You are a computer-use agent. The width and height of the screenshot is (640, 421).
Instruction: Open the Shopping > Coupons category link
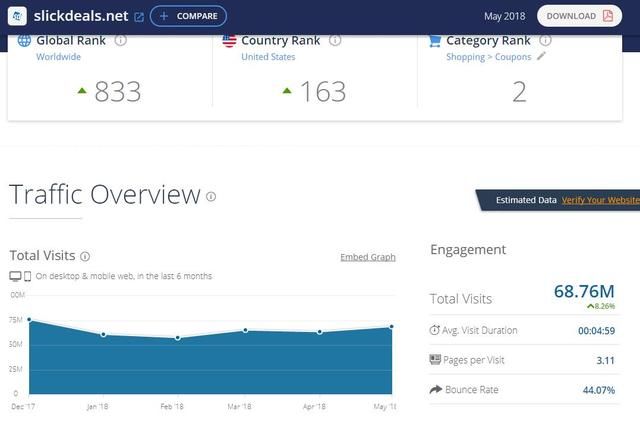(x=489, y=57)
